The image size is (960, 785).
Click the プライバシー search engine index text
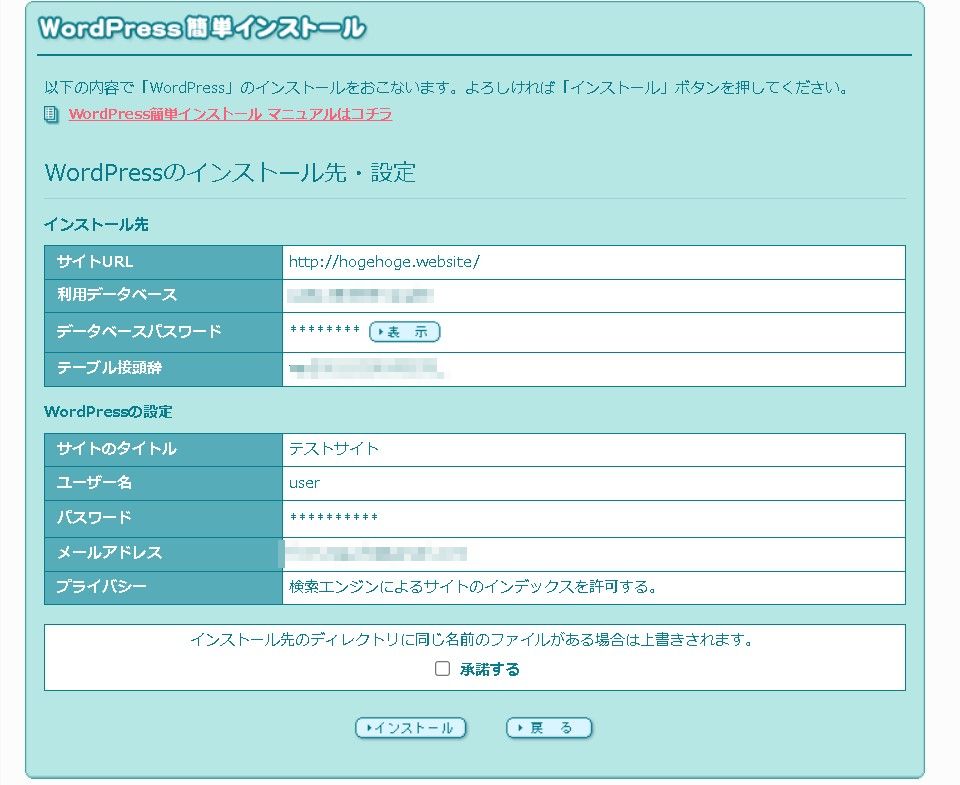[473, 587]
